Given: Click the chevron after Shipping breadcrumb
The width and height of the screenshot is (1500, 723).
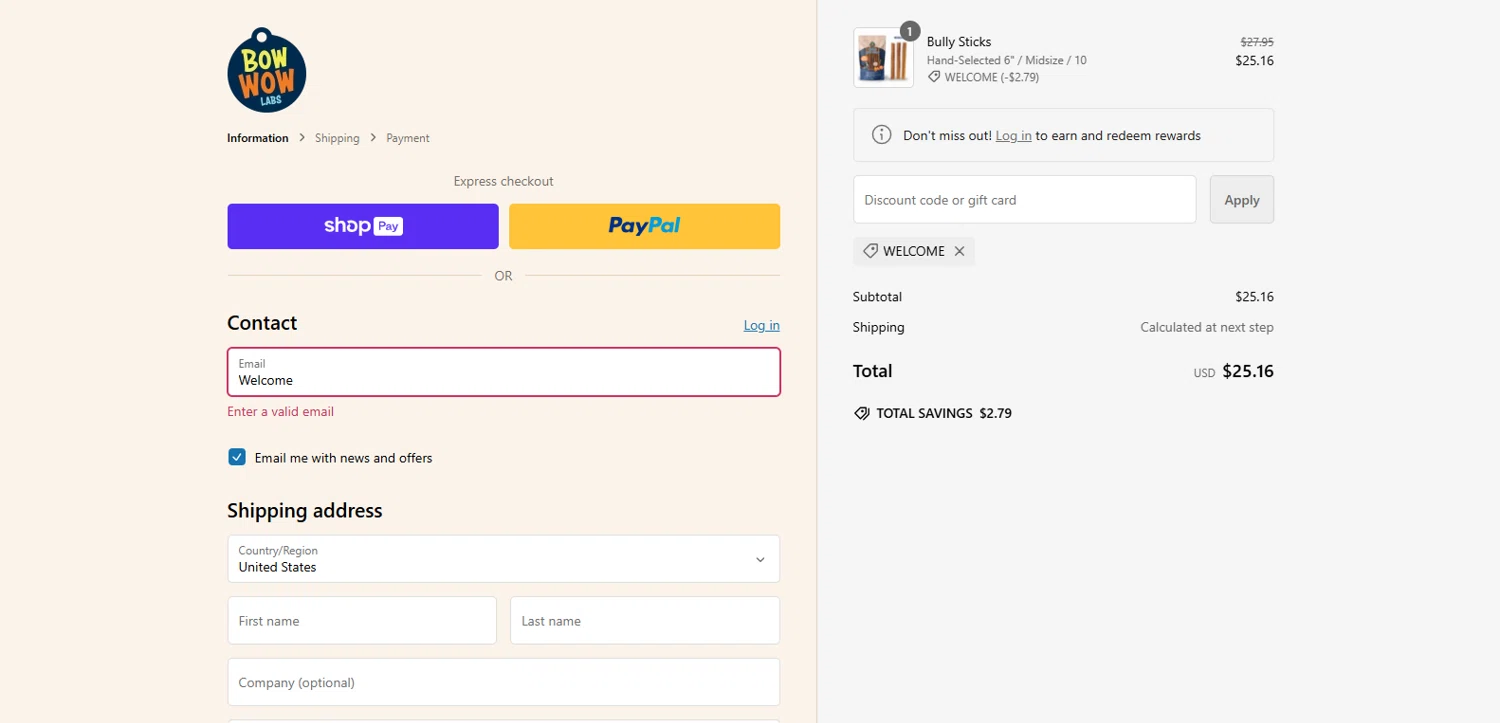Looking at the screenshot, I should [x=373, y=137].
